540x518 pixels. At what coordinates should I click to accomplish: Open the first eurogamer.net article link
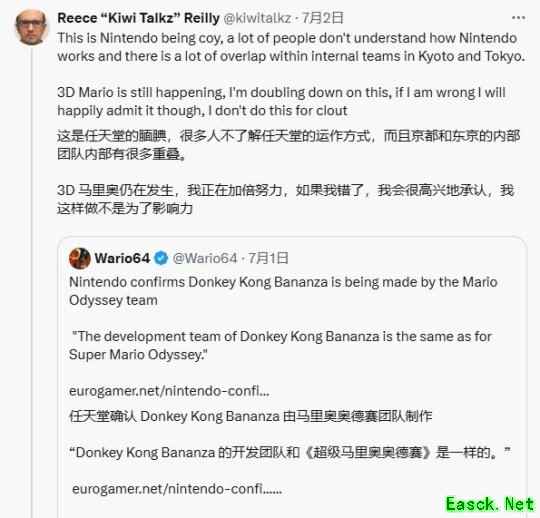(x=169, y=391)
